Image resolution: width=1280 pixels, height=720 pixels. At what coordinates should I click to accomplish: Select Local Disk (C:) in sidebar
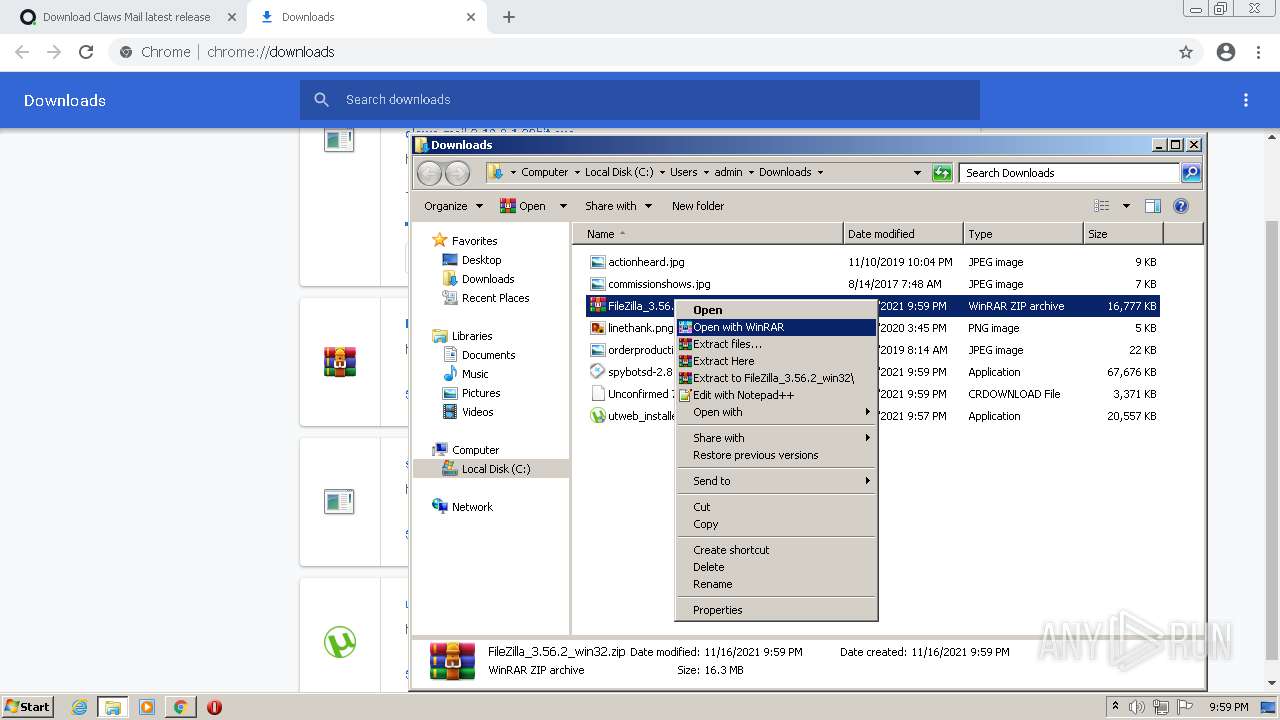coord(495,469)
